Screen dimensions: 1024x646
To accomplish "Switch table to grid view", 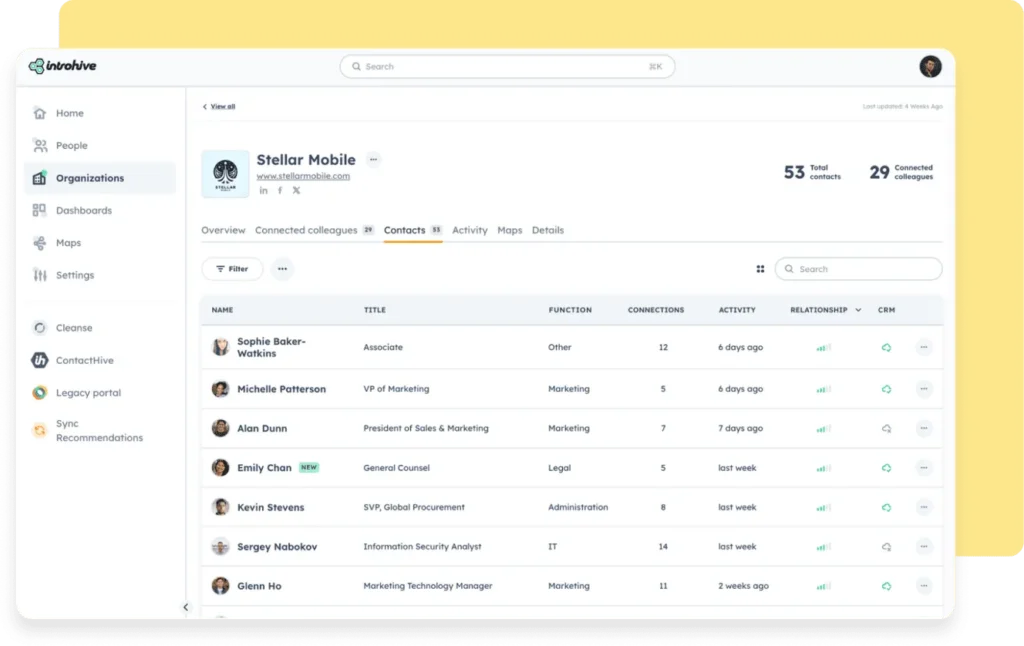I will click(x=760, y=268).
